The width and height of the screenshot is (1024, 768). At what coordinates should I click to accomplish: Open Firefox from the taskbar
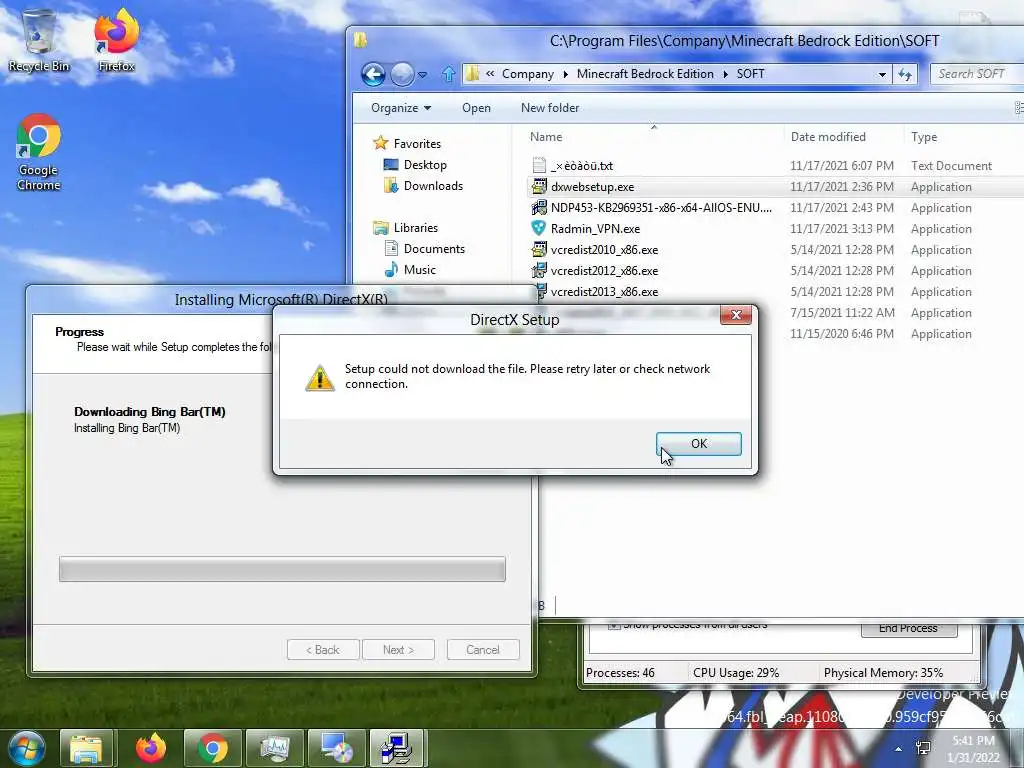click(151, 748)
